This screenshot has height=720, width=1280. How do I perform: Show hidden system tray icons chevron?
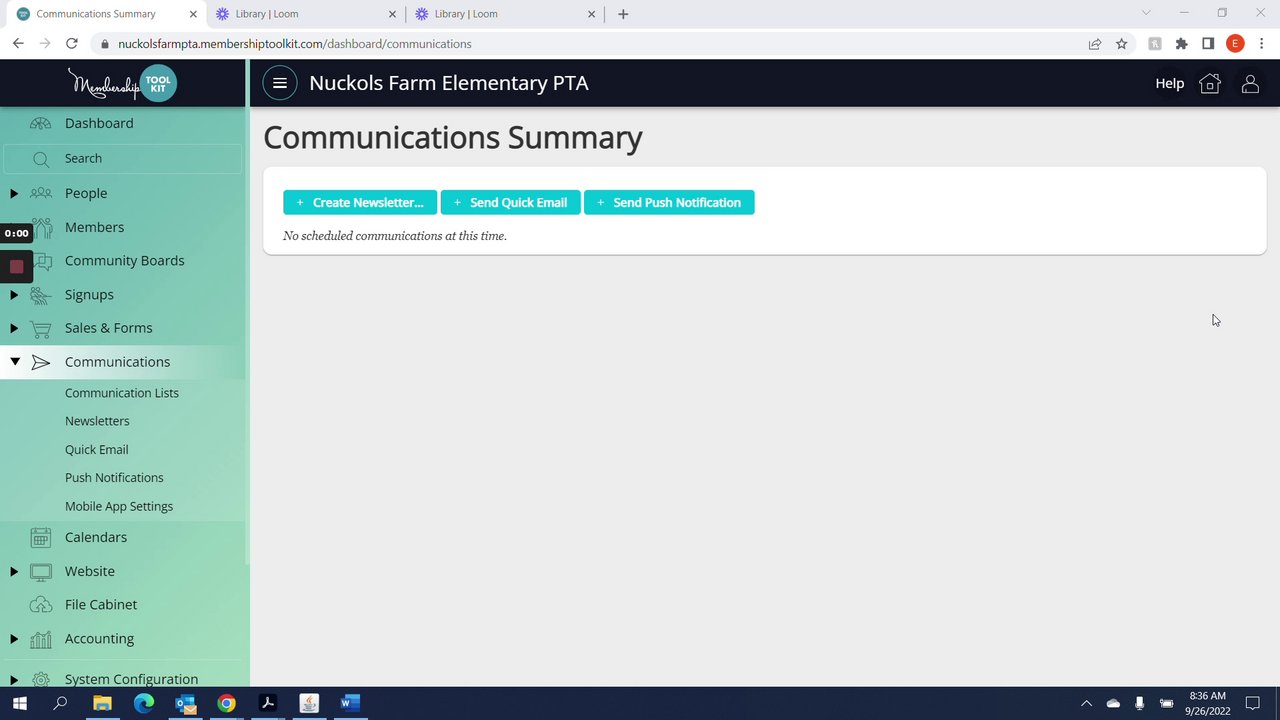(1086, 704)
